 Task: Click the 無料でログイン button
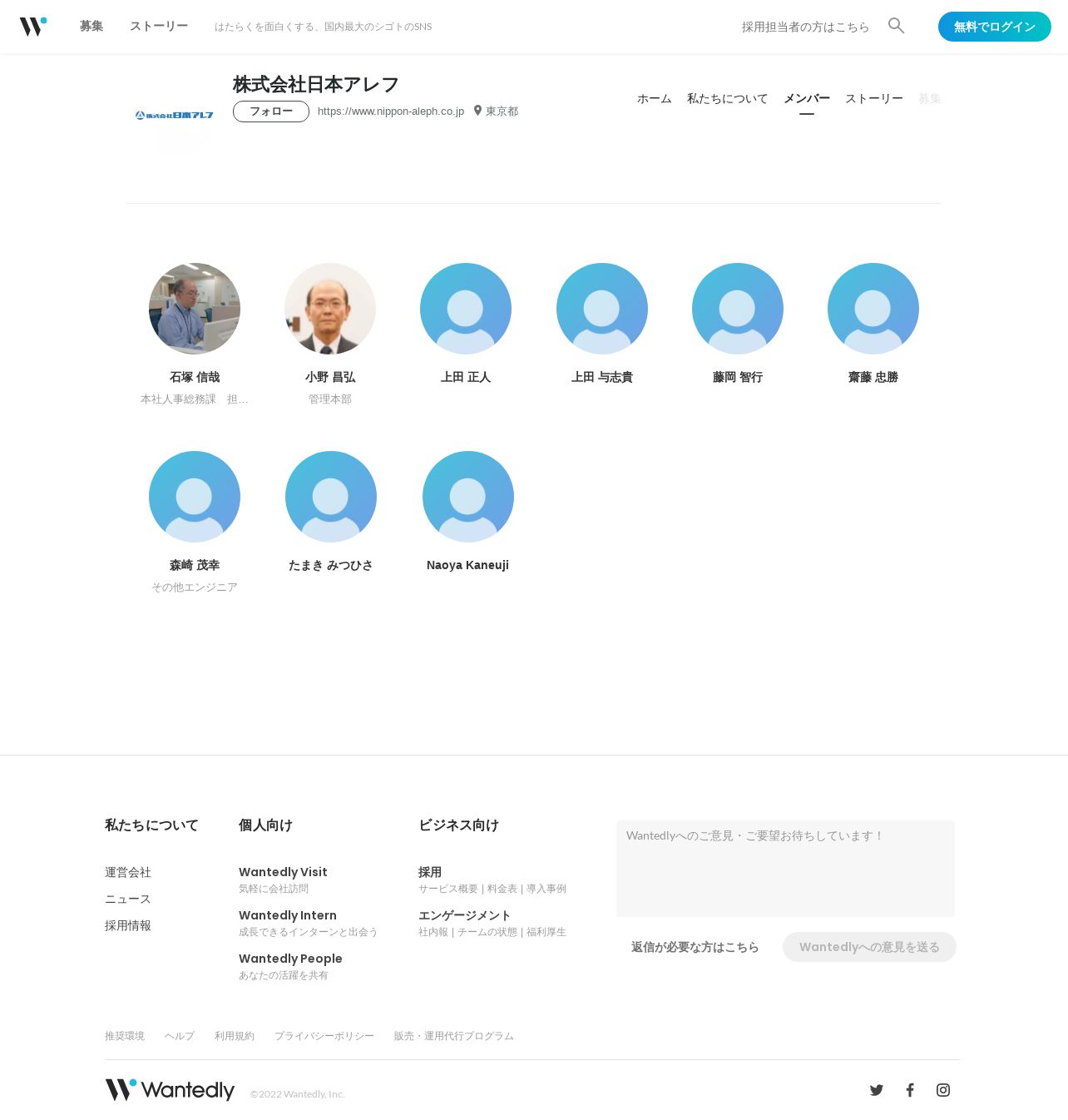point(995,27)
